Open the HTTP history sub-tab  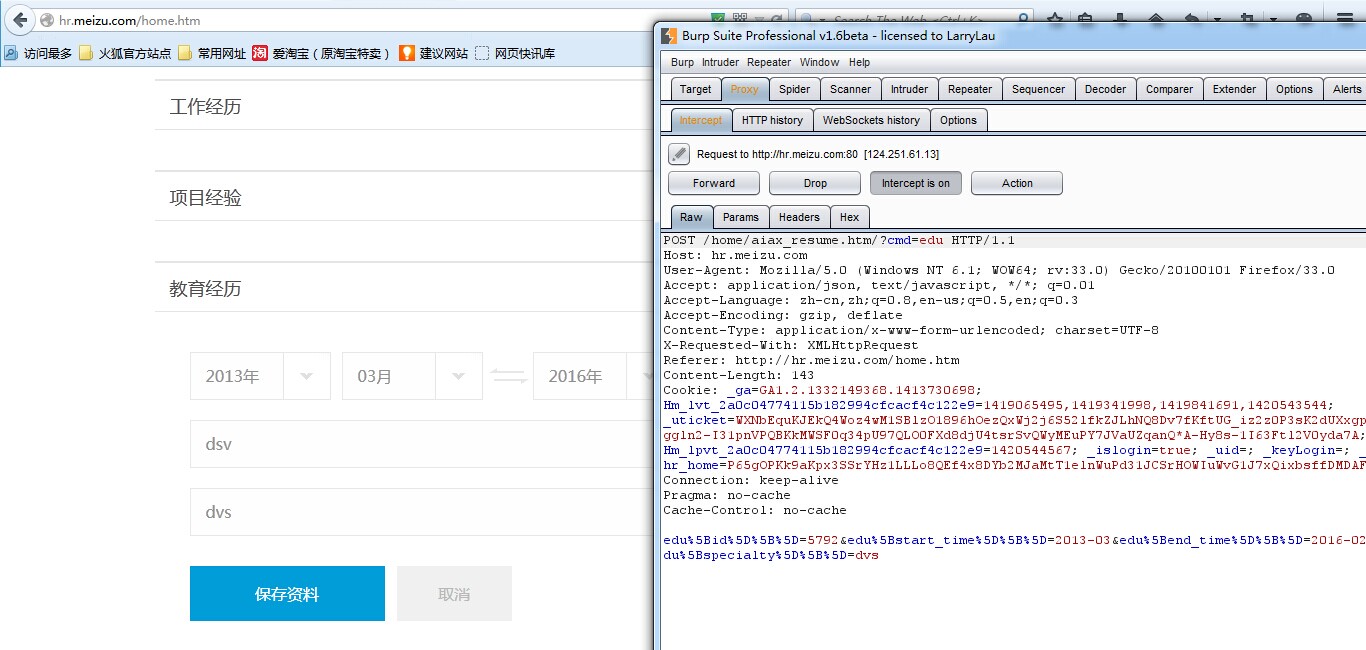tap(772, 120)
